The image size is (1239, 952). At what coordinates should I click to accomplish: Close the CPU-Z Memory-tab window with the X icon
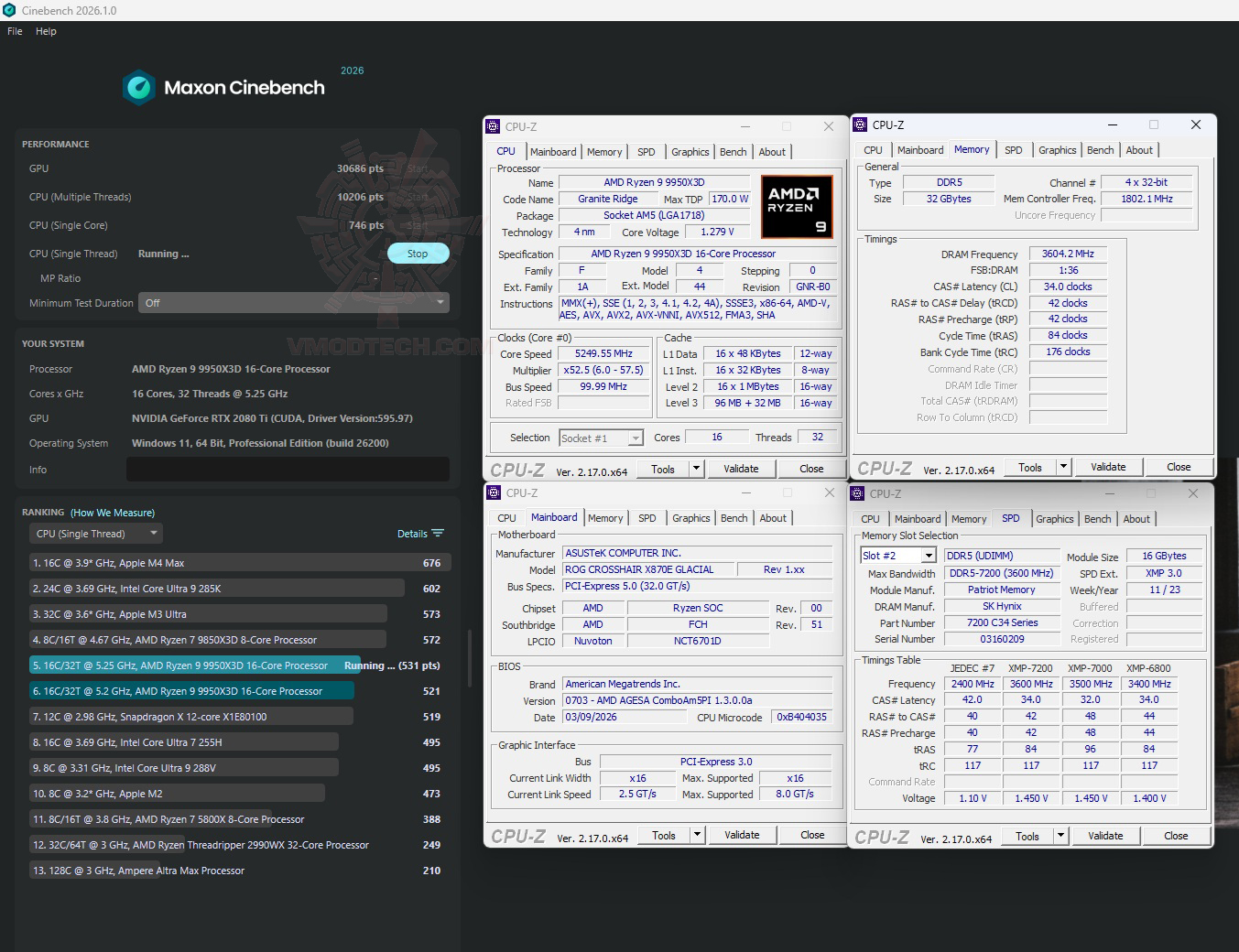tap(1195, 124)
